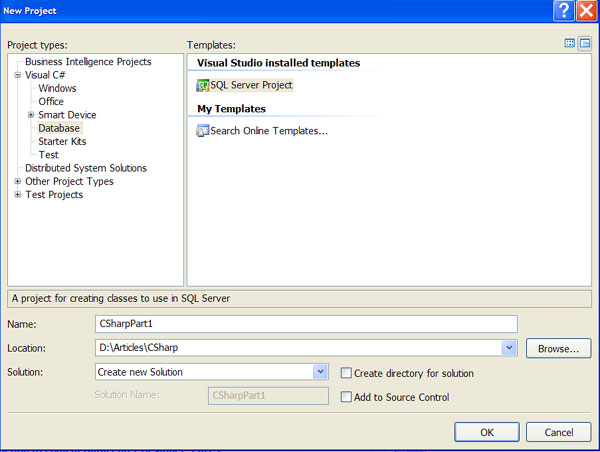Select Other Project Types item
This screenshot has height=452, width=600.
coord(69,181)
